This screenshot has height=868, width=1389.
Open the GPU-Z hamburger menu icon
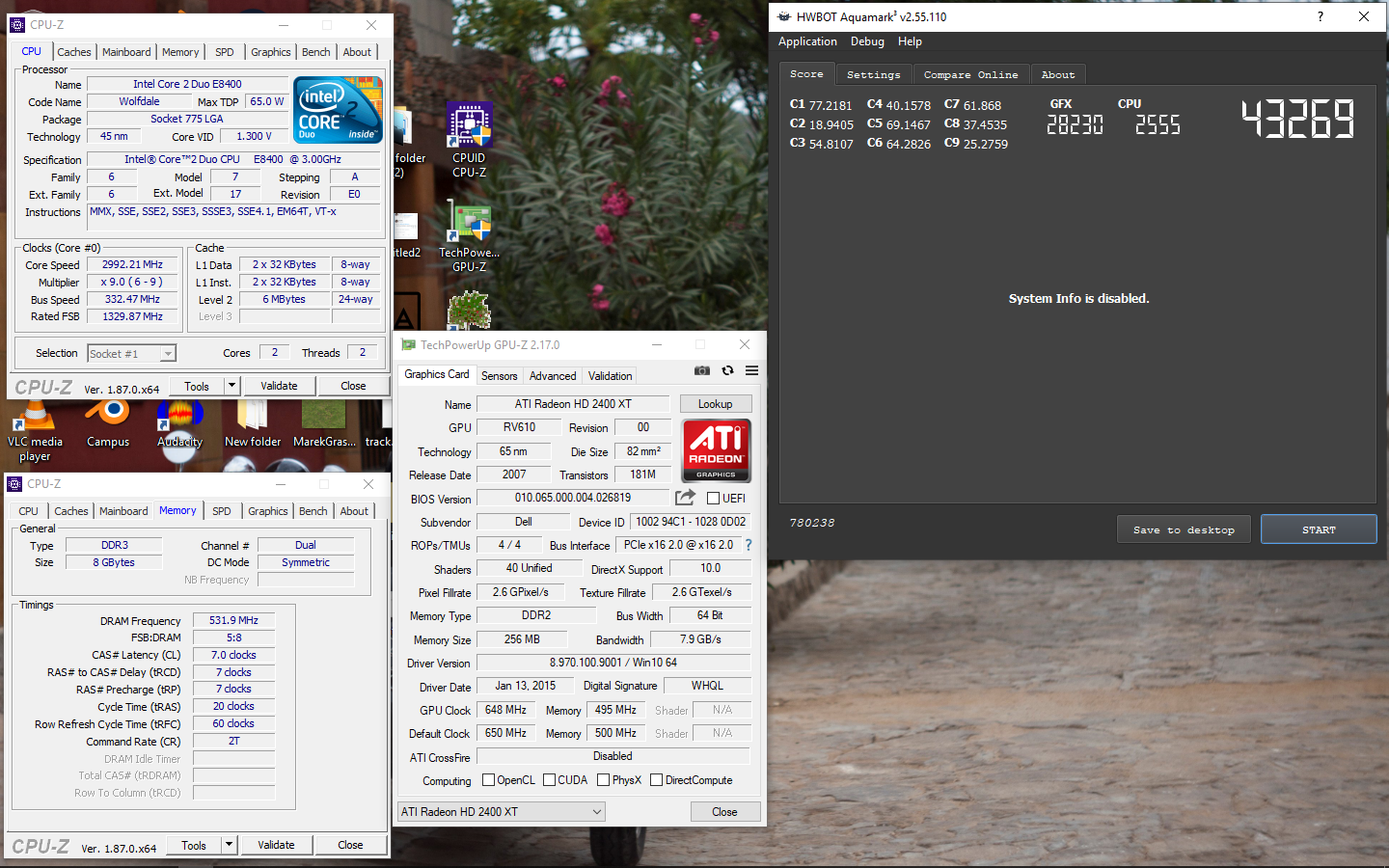[x=751, y=370]
